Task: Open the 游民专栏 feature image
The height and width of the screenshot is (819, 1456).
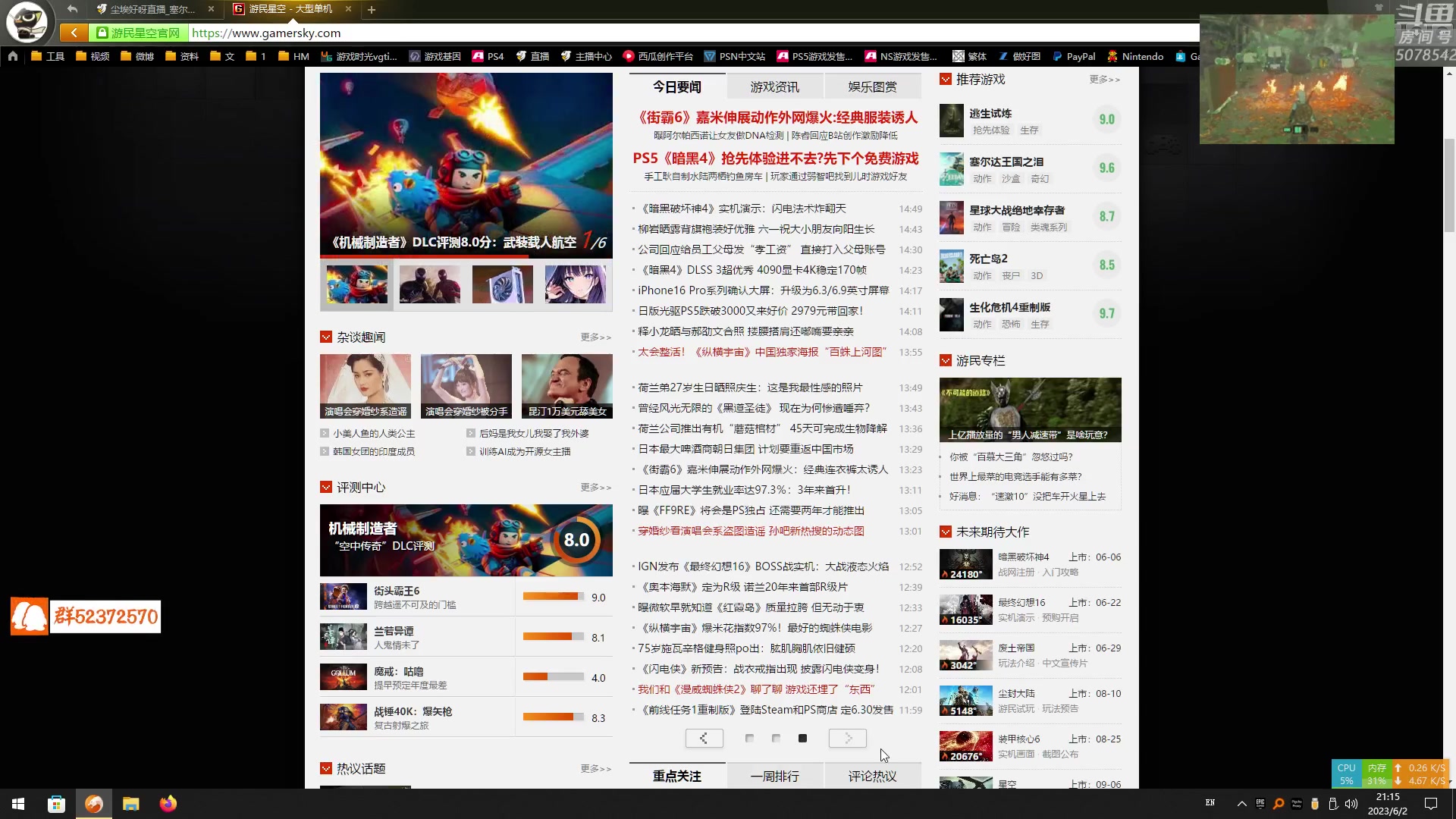Action: pos(1030,409)
